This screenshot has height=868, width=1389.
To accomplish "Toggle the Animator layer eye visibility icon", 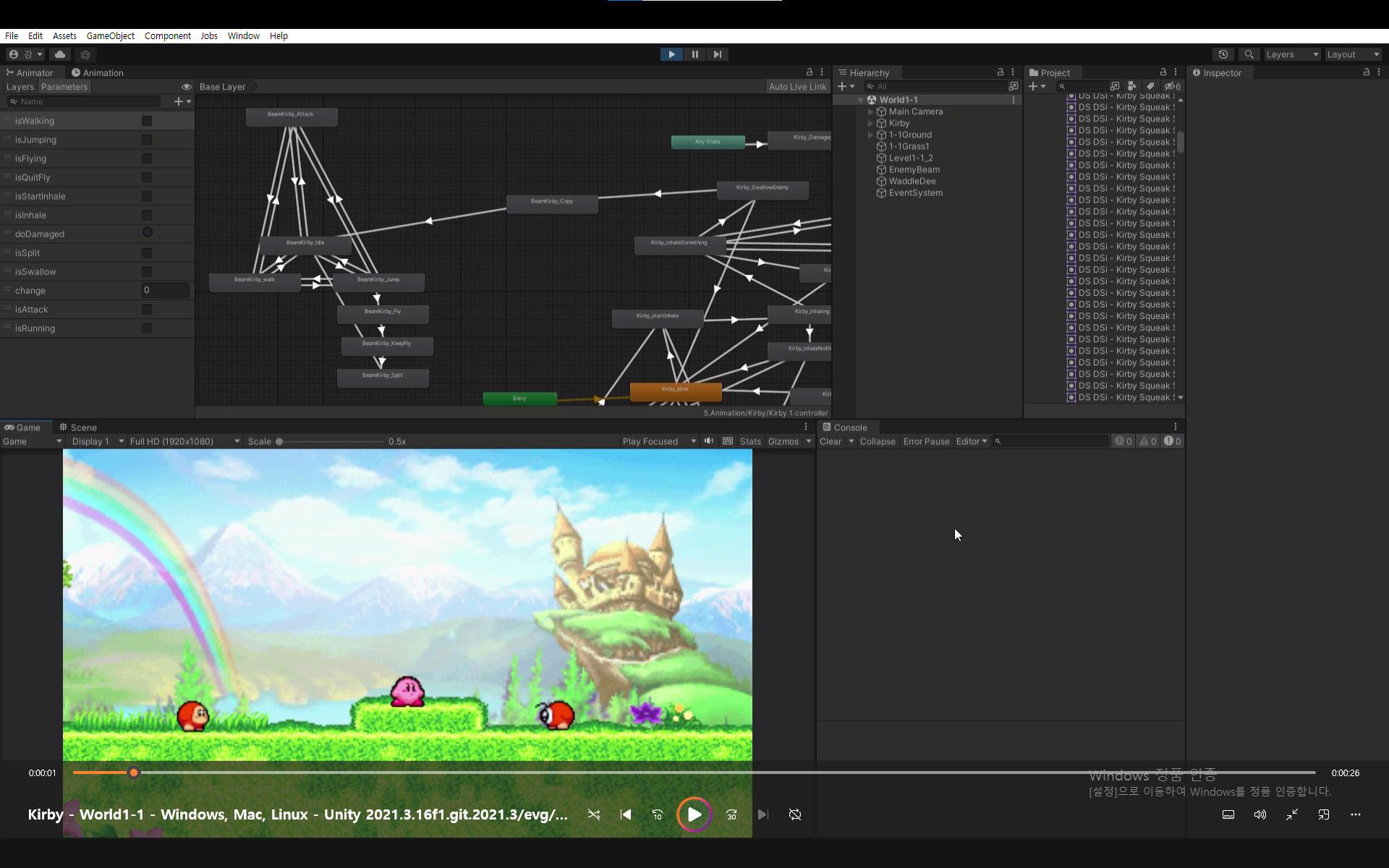I will (186, 87).
